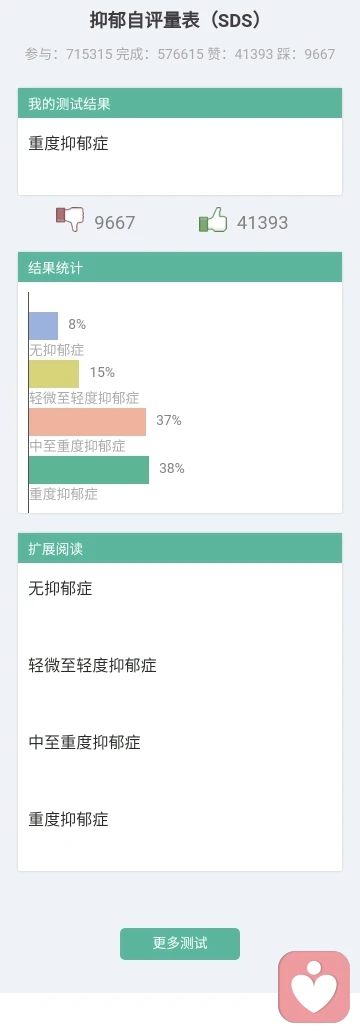Tap the thumbs-down dislike icon
Image resolution: width=360 pixels, height=1033 pixels.
tap(70, 219)
